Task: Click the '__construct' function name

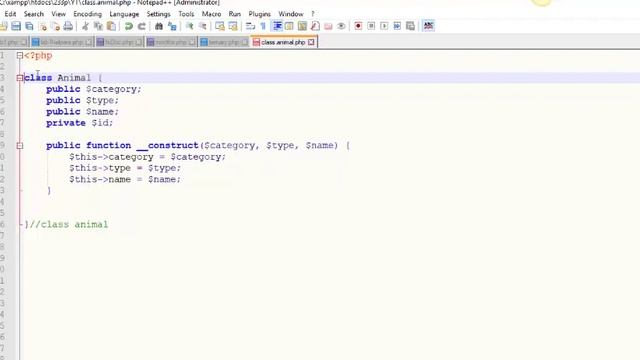Action: 167,146
